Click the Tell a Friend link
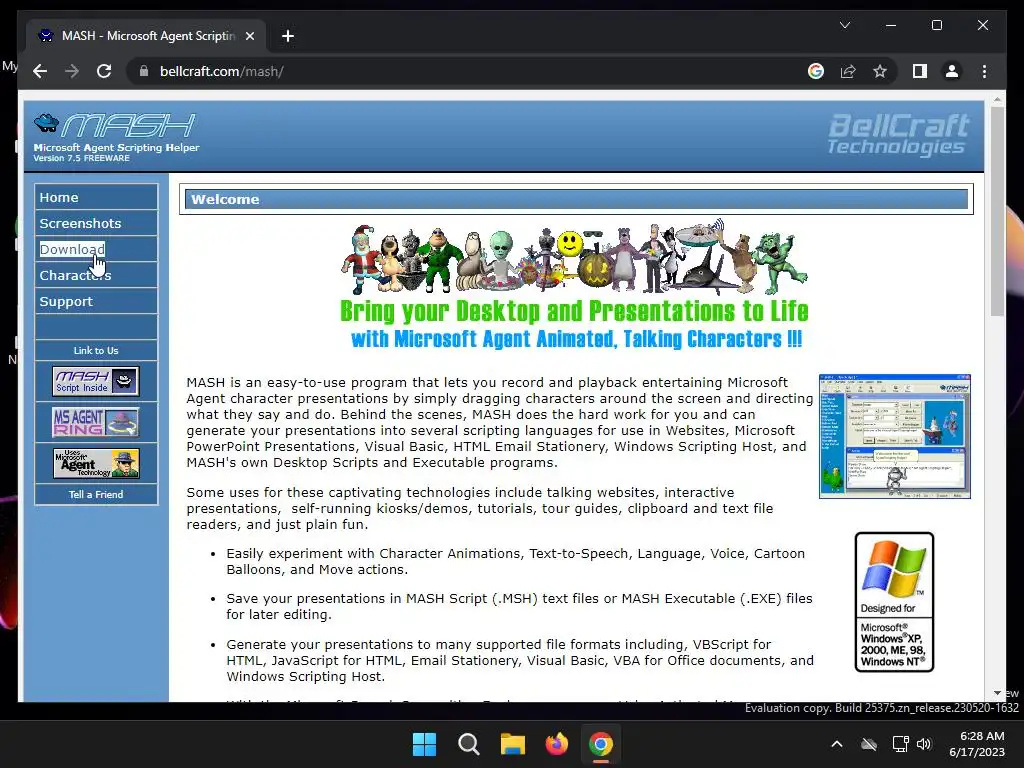This screenshot has height=768, width=1024. pyautogui.click(x=96, y=494)
